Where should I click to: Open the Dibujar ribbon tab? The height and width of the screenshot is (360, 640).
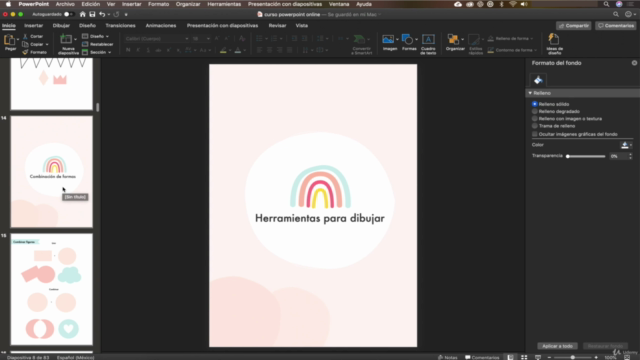pyautogui.click(x=61, y=25)
